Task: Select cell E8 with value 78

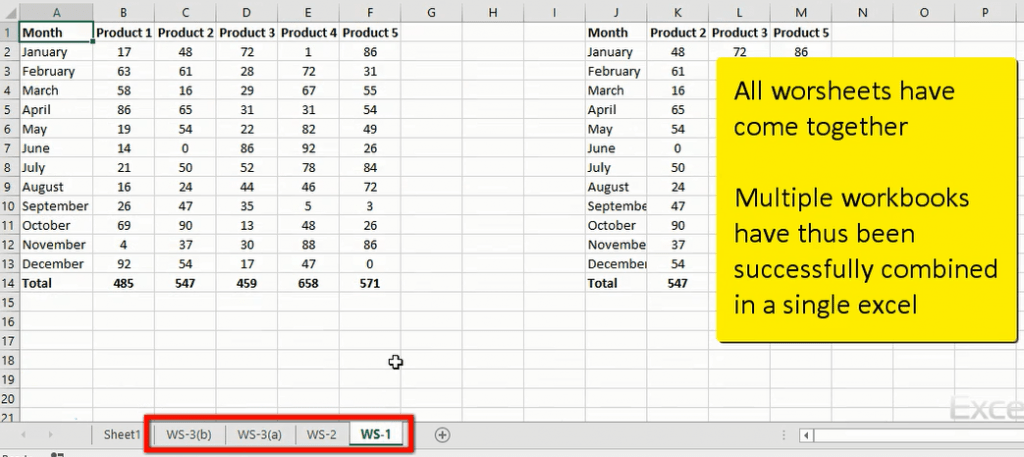Action: point(308,168)
